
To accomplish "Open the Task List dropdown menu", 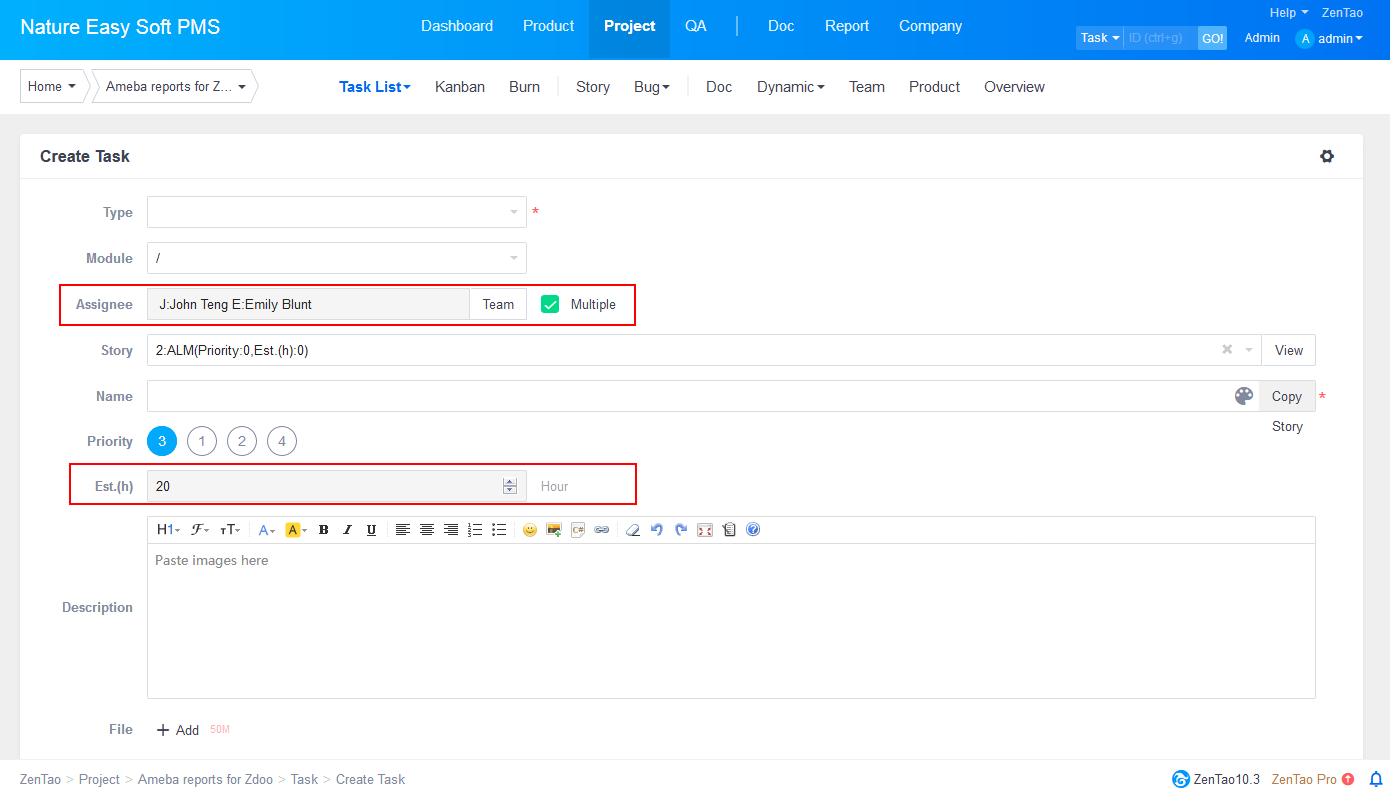I will pos(374,87).
